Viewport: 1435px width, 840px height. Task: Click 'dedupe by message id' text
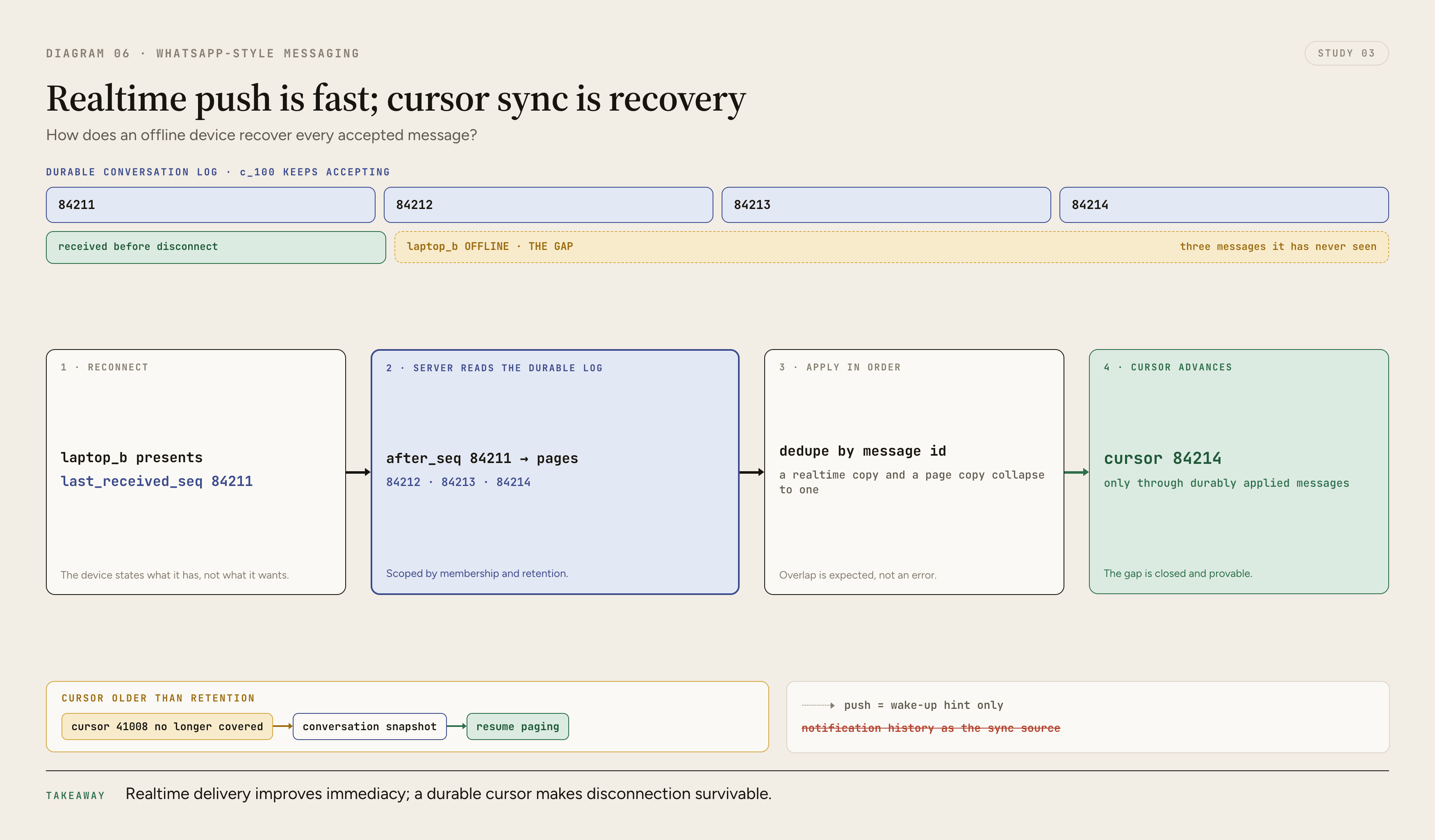pos(863,451)
